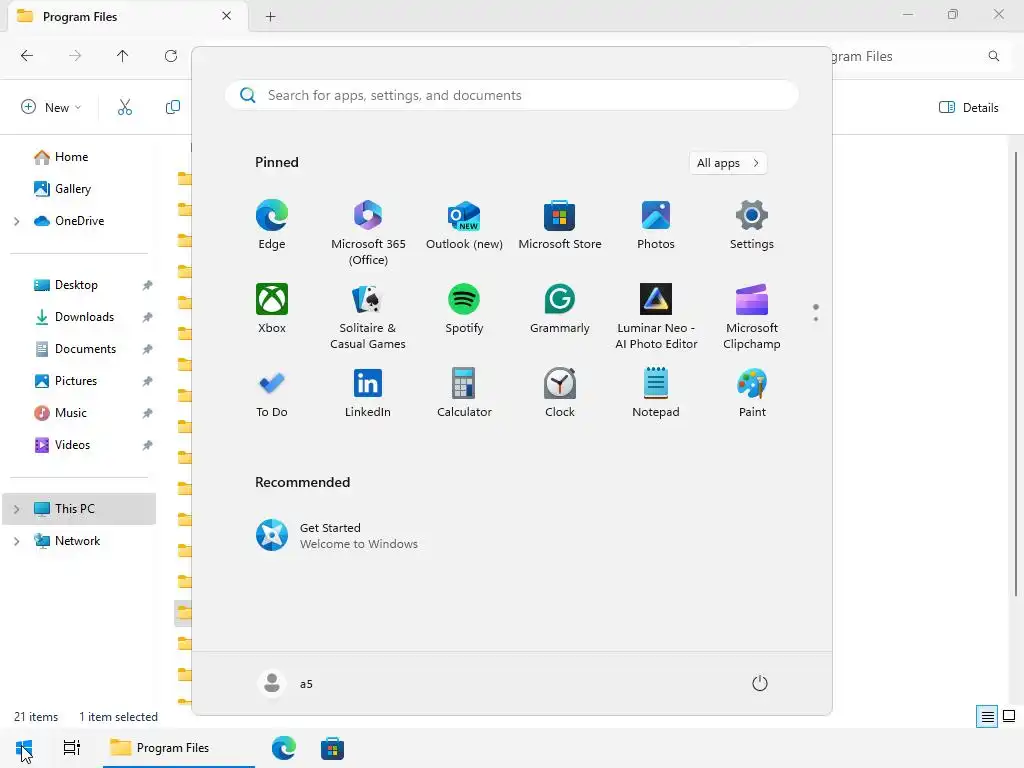The width and height of the screenshot is (1024, 768).
Task: Launch Microsoft 365 (Office)
Action: (368, 233)
